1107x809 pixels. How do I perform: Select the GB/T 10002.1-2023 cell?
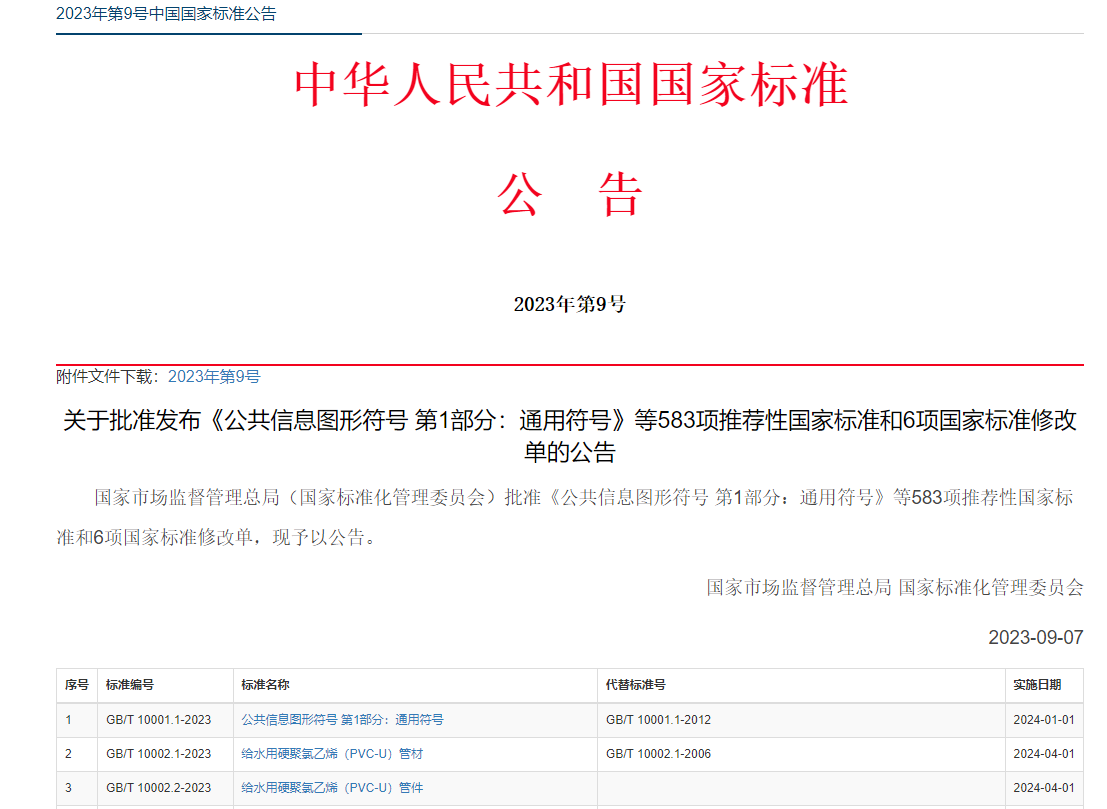coord(158,753)
